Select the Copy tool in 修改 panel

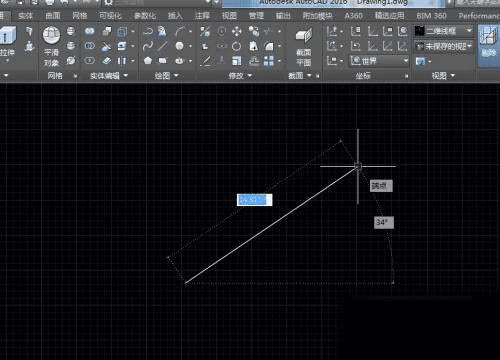pos(254,32)
